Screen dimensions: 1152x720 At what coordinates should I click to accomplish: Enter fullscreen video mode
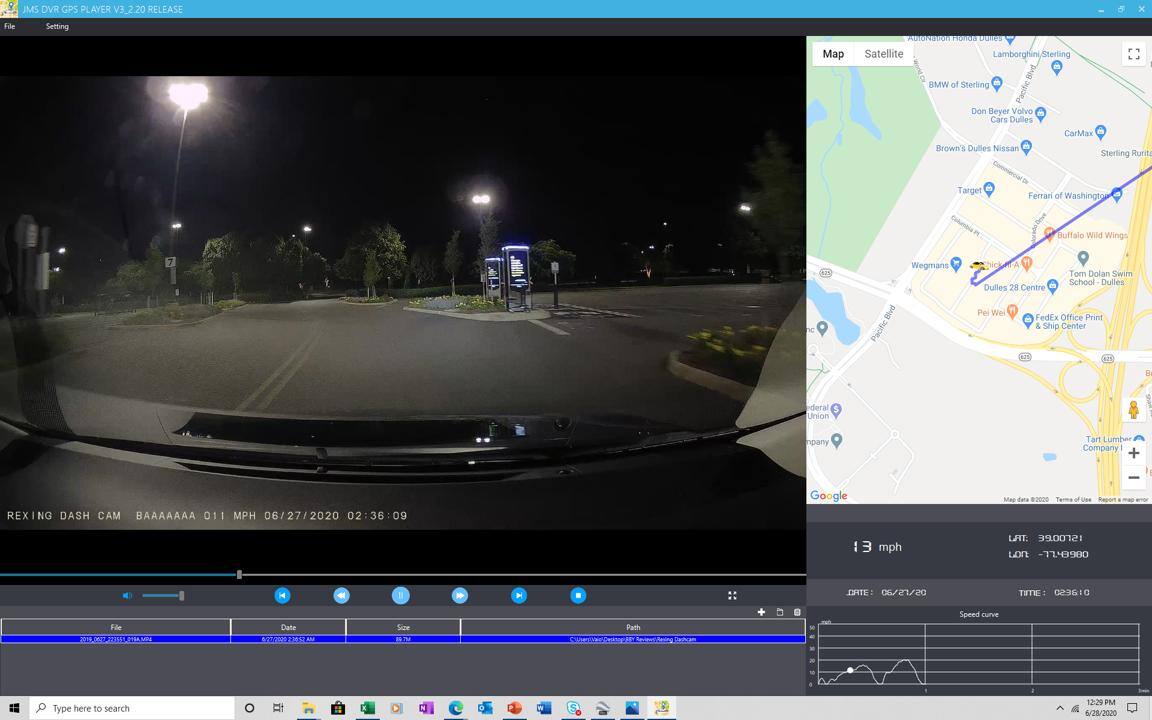[x=732, y=595]
